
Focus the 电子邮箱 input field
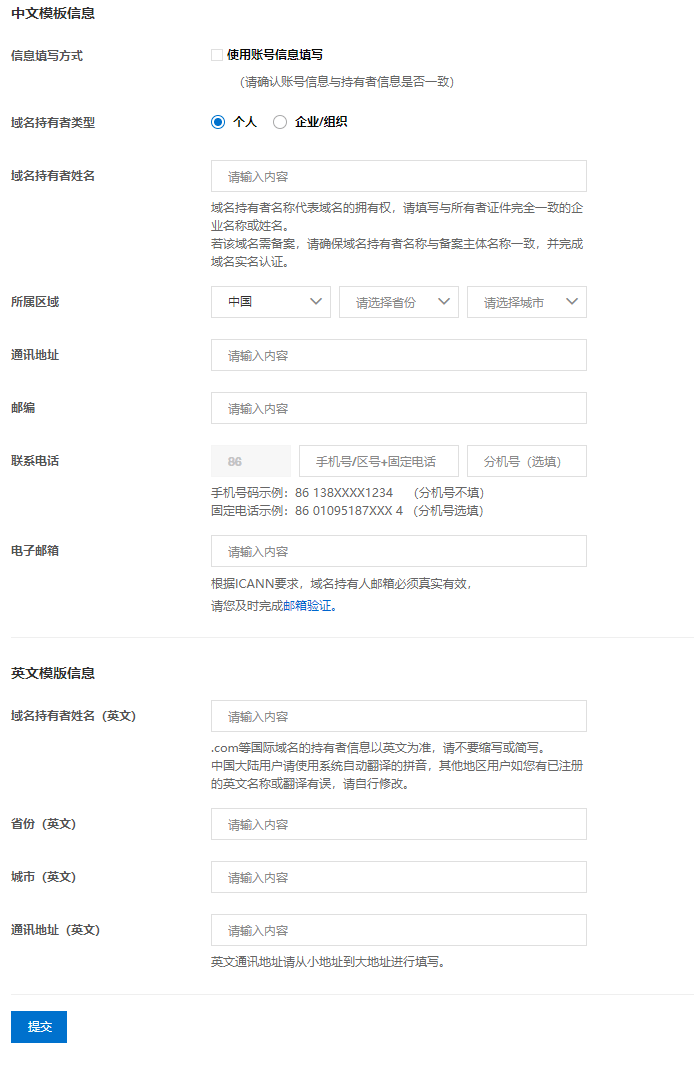(399, 551)
